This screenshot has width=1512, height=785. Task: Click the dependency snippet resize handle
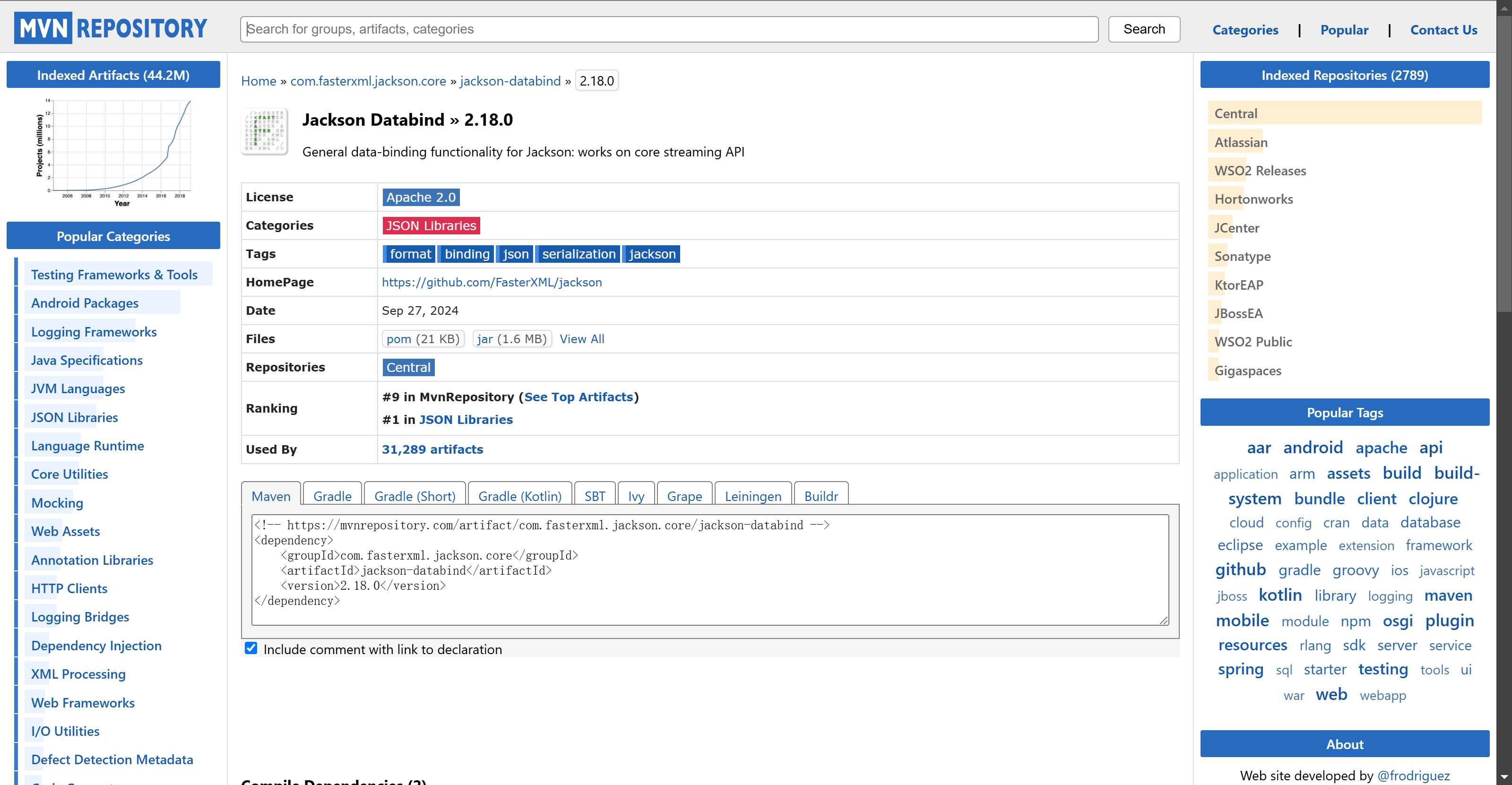[1163, 620]
